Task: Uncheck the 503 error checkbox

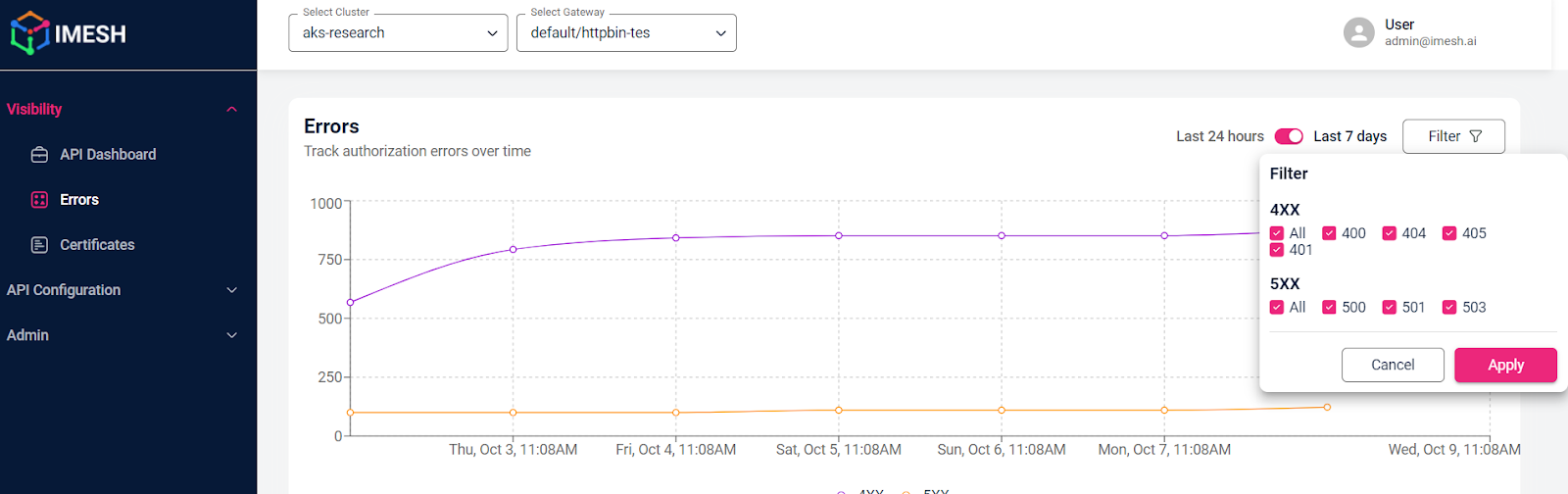Action: (1448, 308)
